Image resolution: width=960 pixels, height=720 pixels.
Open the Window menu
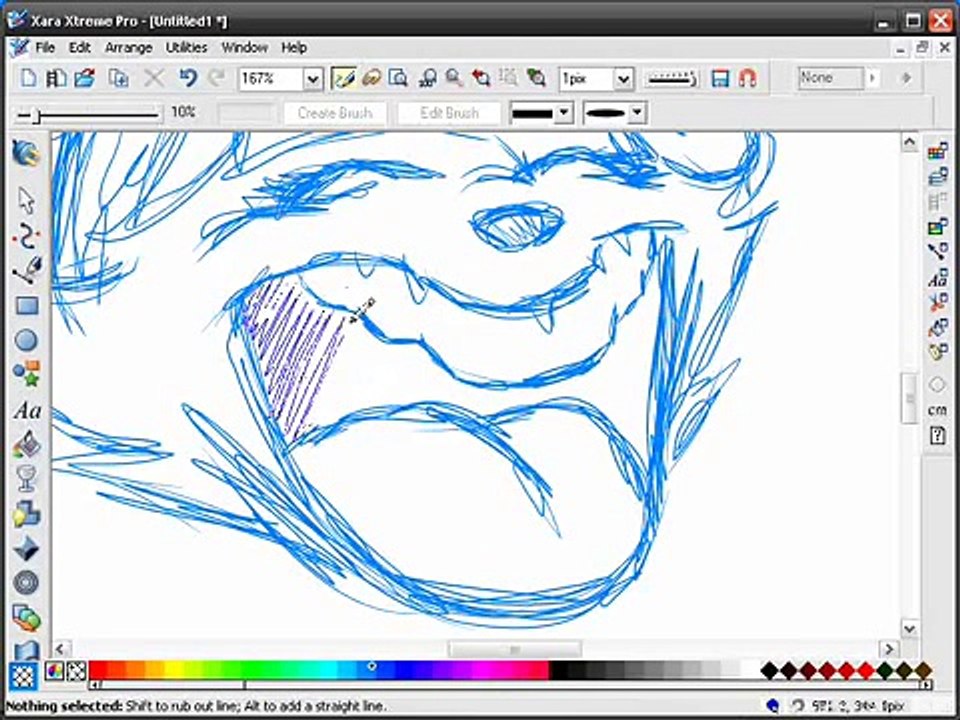coord(244,47)
